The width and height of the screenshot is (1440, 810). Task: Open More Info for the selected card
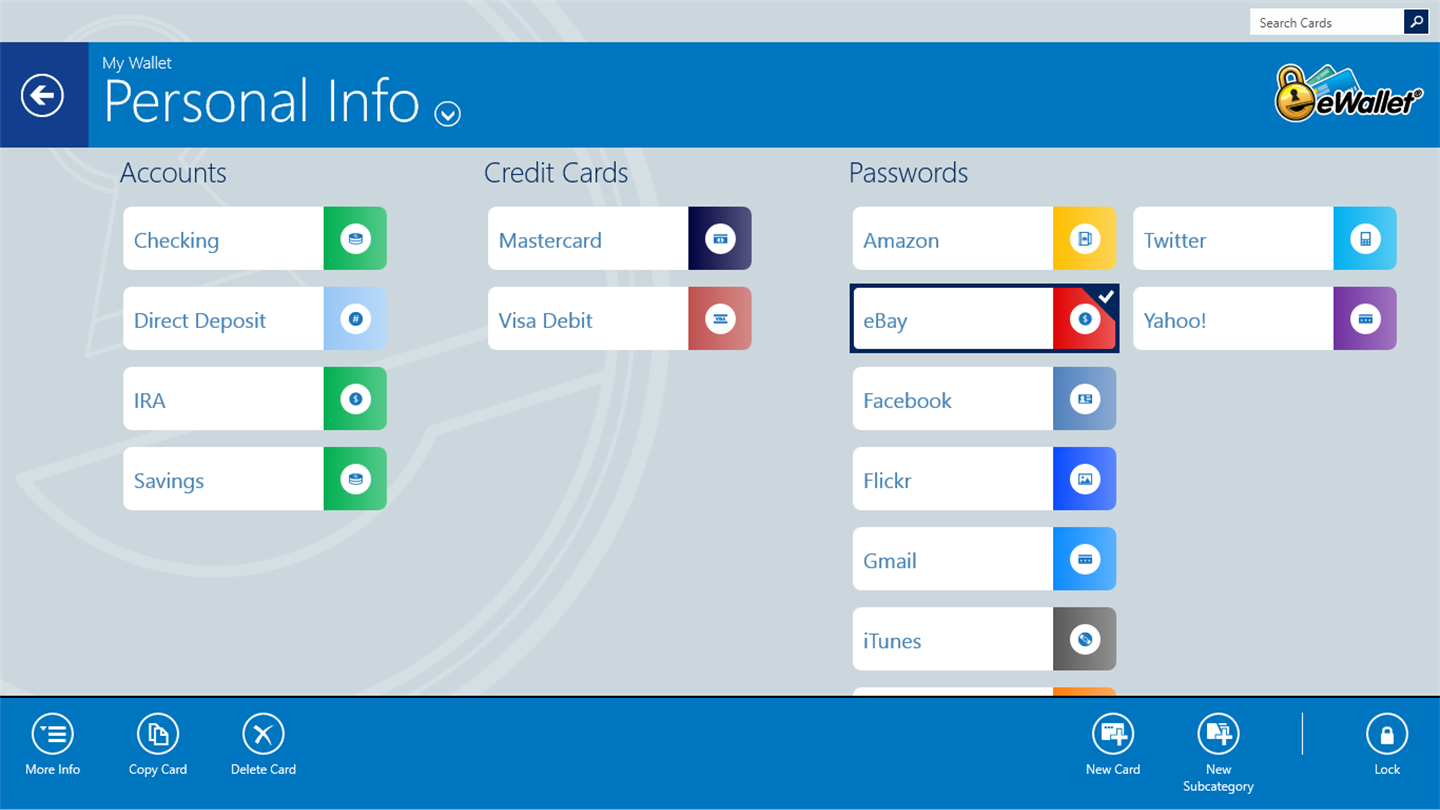click(53, 745)
